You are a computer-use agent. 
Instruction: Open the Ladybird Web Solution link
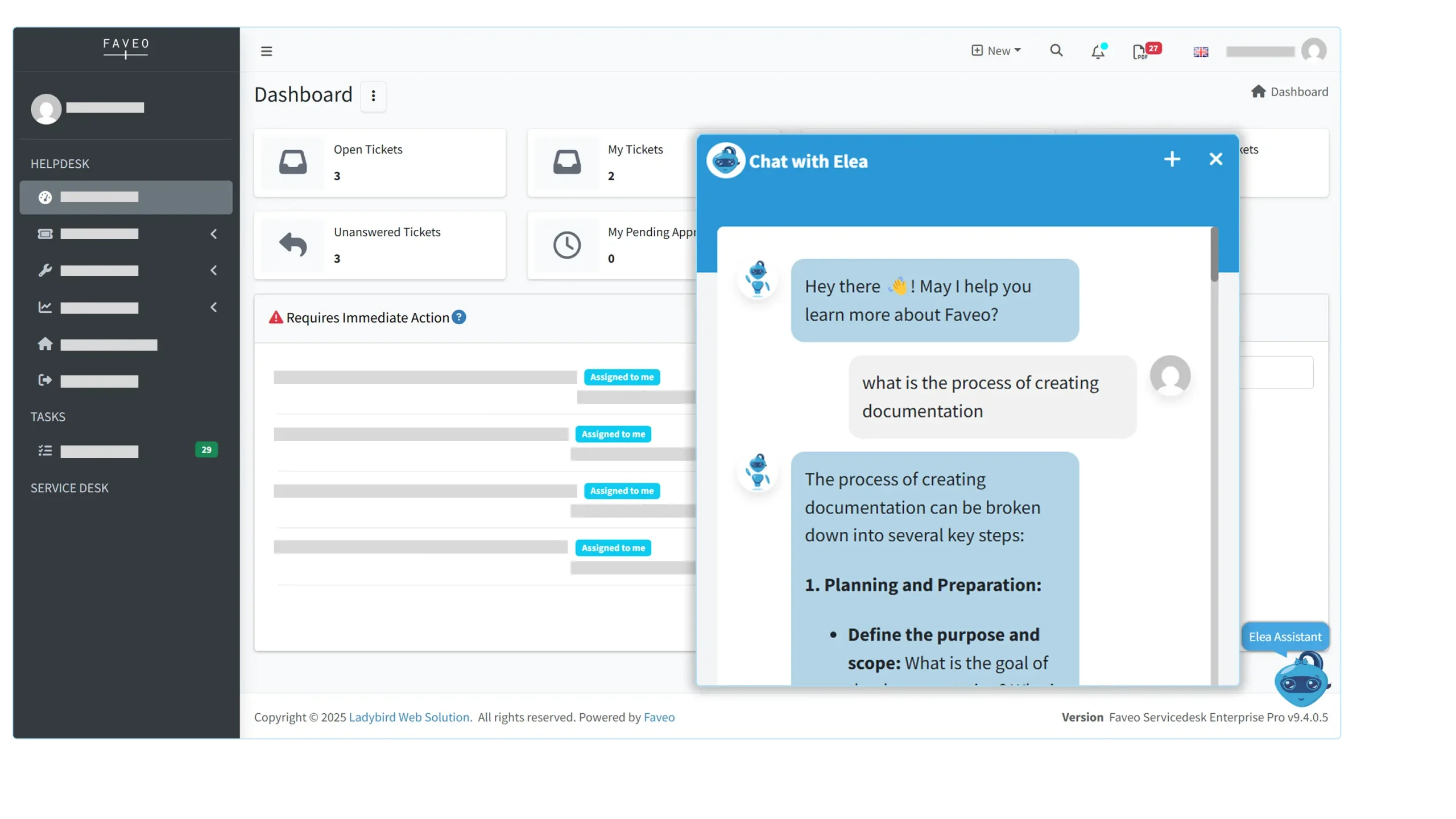tap(409, 717)
